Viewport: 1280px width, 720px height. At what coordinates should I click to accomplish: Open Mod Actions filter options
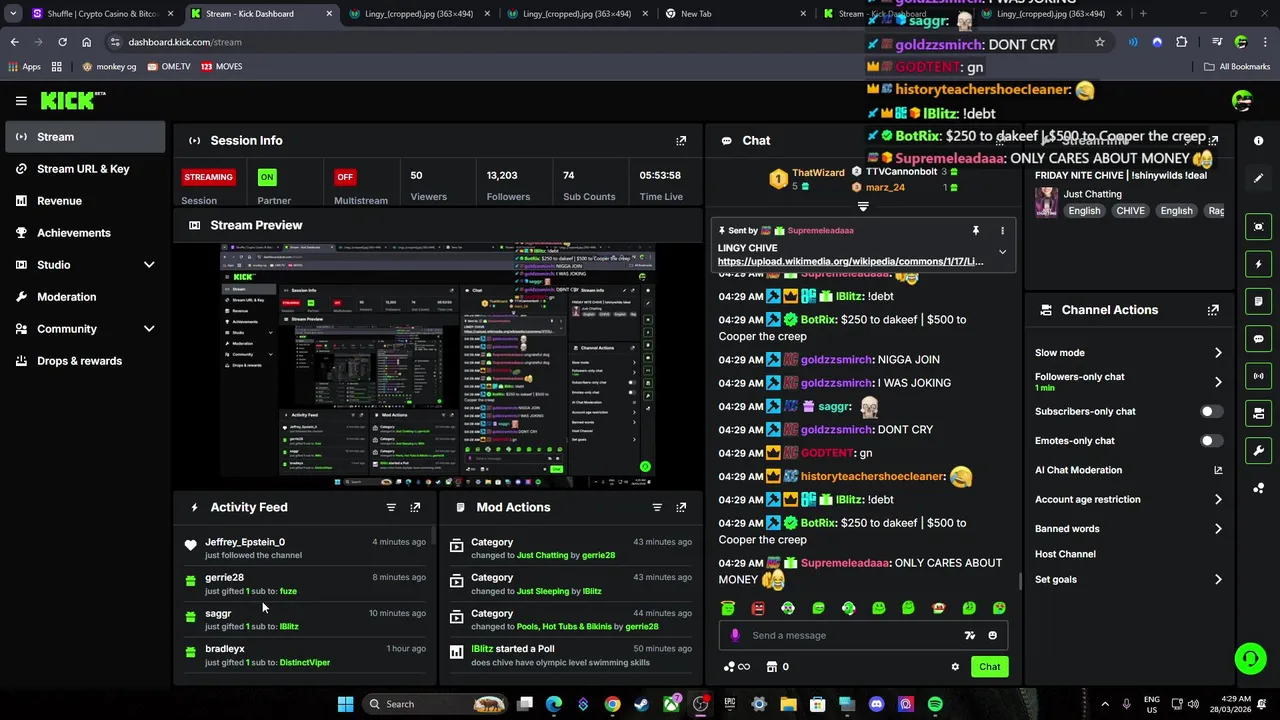[x=657, y=508]
